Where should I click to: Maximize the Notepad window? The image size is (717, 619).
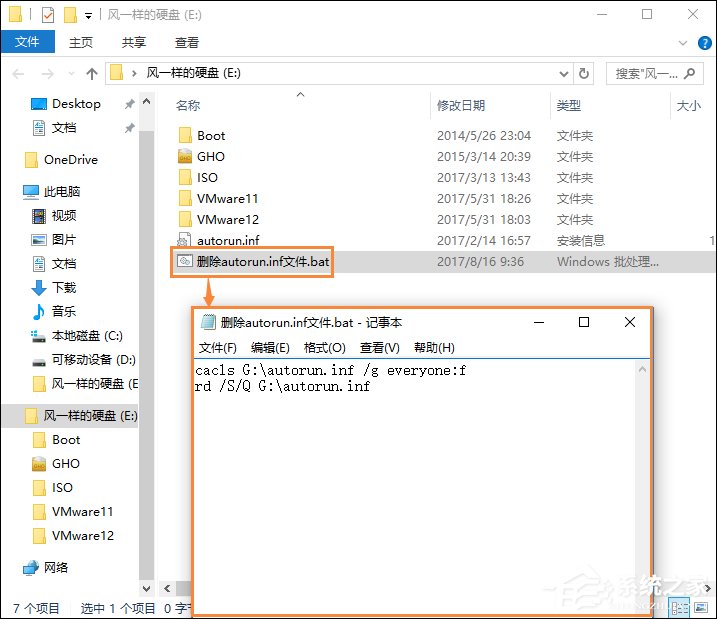tap(584, 322)
